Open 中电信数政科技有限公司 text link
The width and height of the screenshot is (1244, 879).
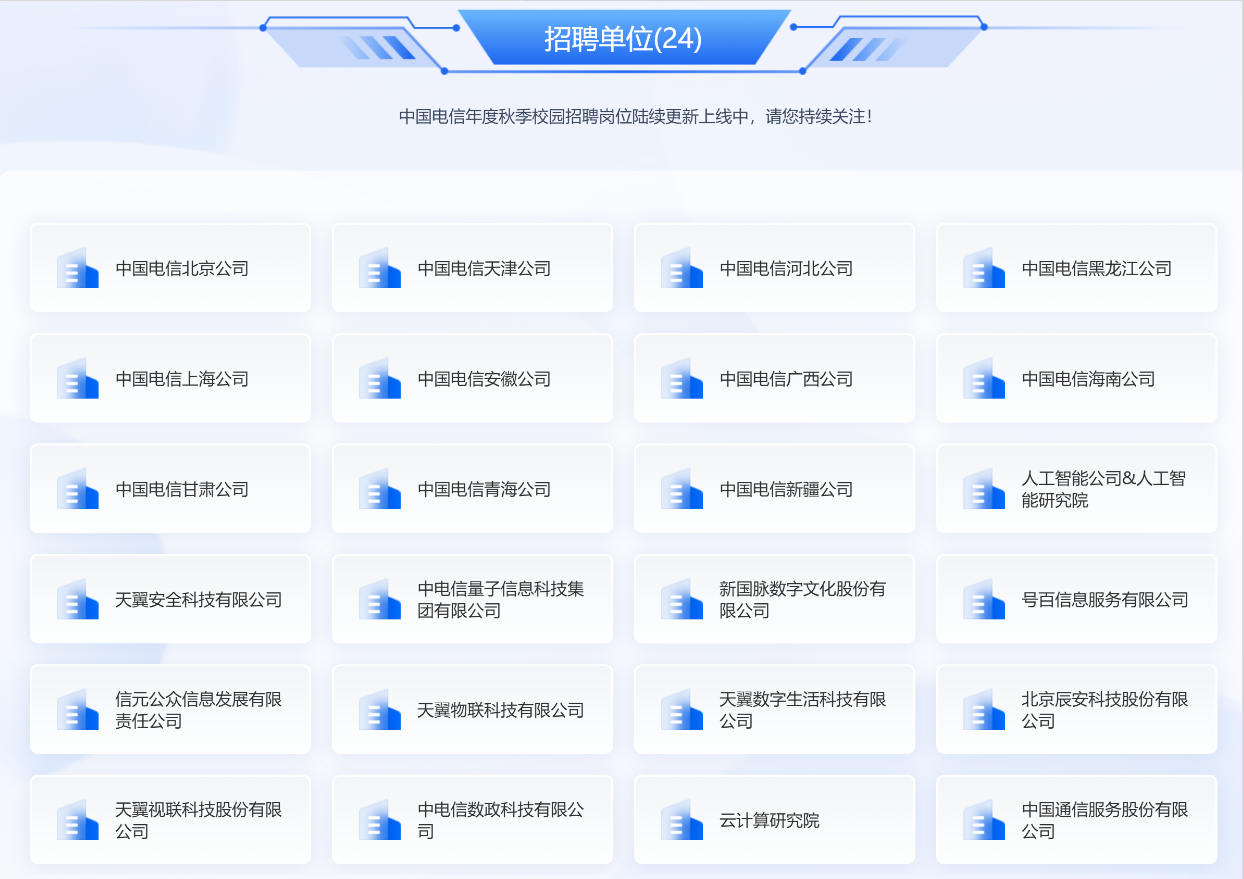501,820
